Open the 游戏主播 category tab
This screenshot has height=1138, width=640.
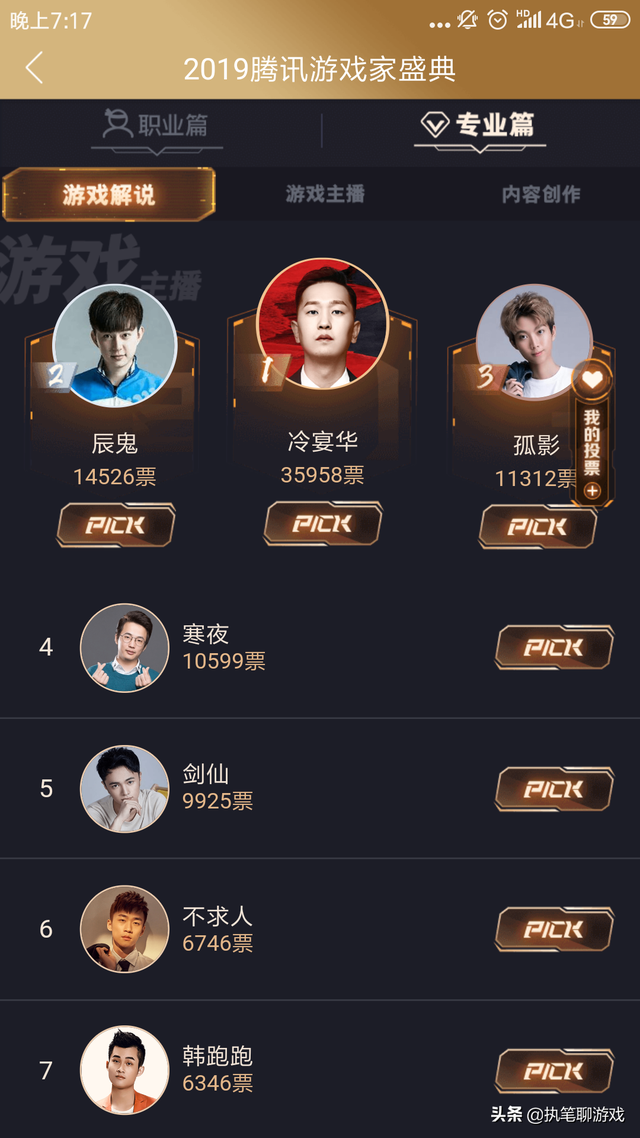tap(324, 194)
